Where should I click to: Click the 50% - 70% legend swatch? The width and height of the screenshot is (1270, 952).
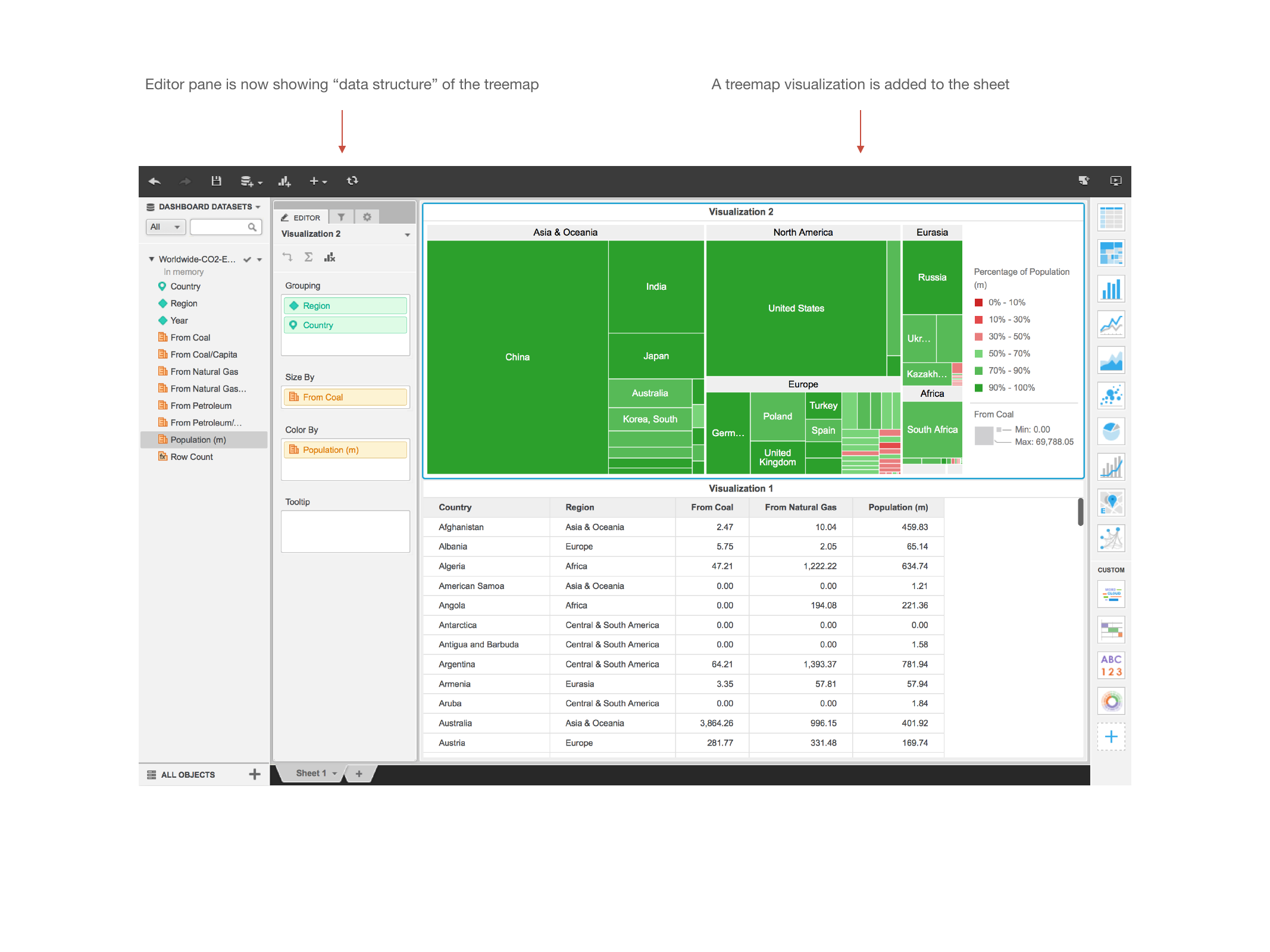click(x=978, y=353)
